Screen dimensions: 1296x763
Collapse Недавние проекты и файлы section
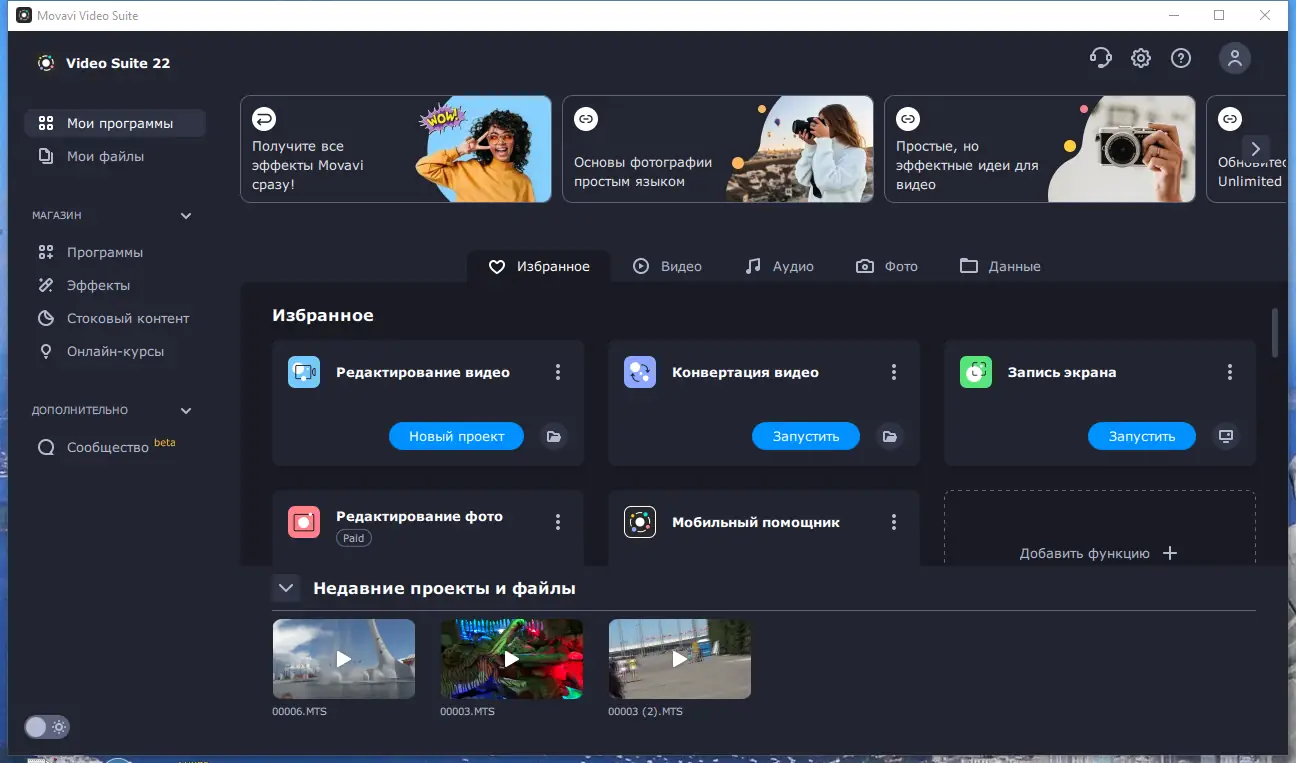click(286, 588)
